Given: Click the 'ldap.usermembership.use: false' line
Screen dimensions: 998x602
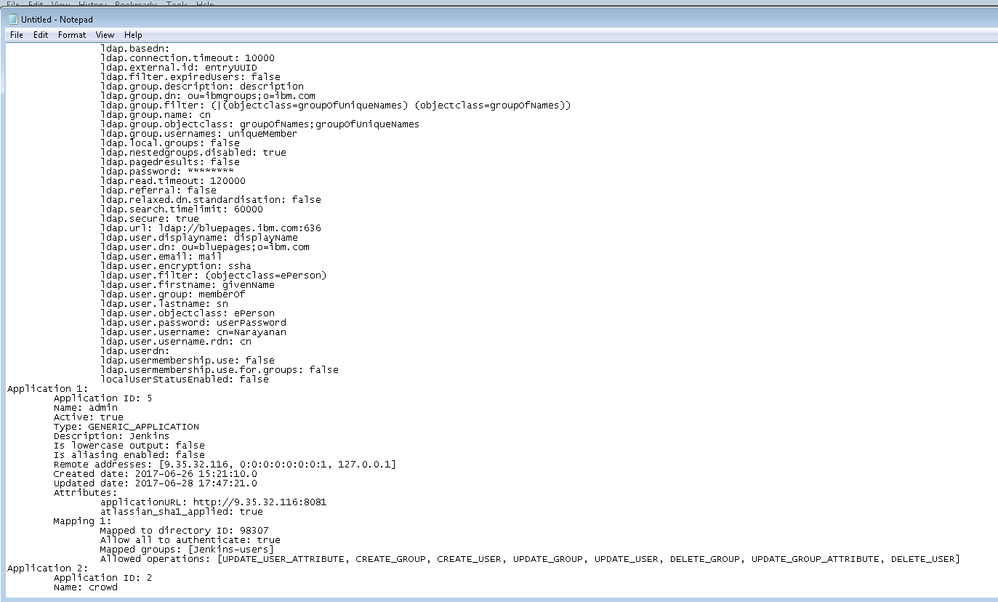Looking at the screenshot, I should coord(187,360).
